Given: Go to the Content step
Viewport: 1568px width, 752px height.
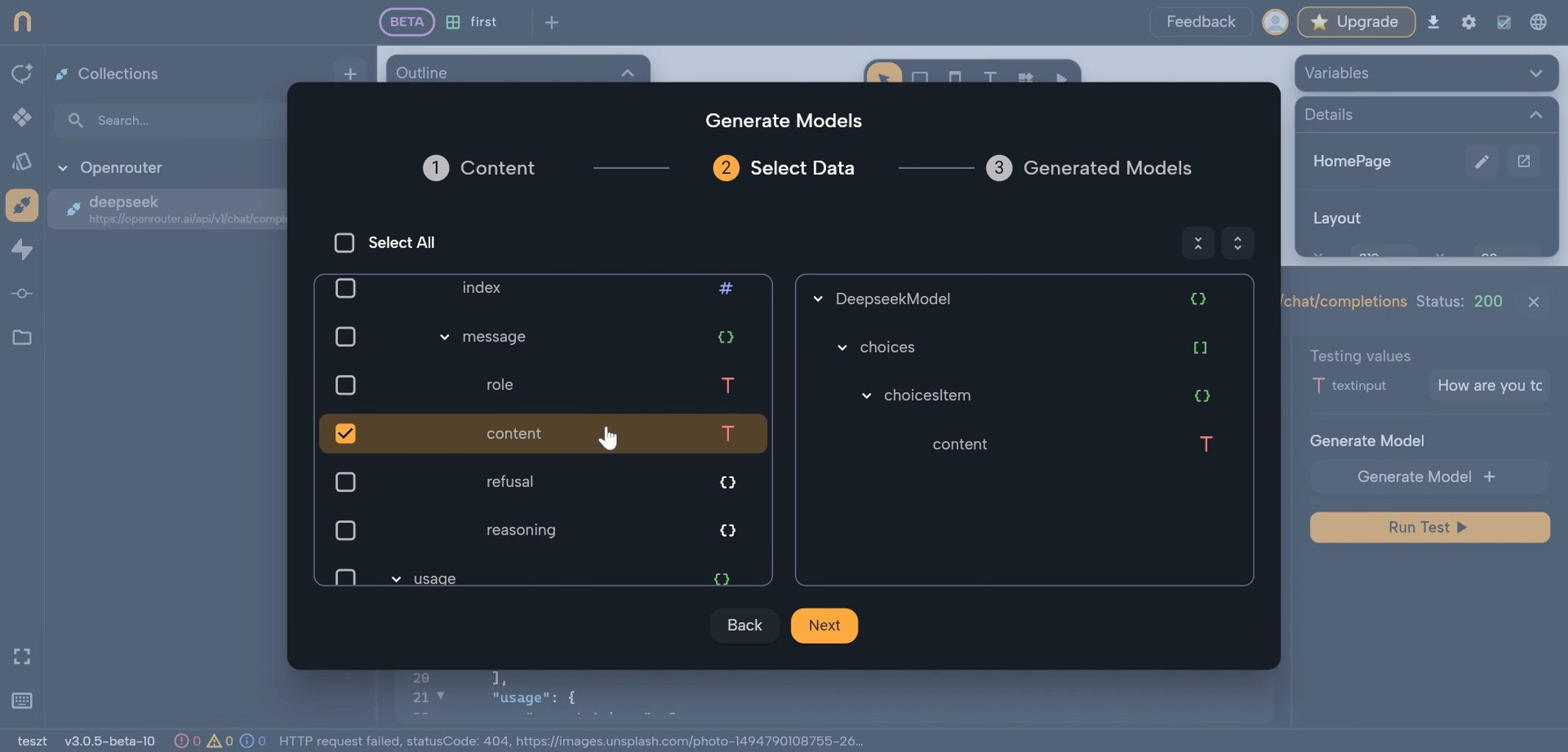Looking at the screenshot, I should [479, 168].
